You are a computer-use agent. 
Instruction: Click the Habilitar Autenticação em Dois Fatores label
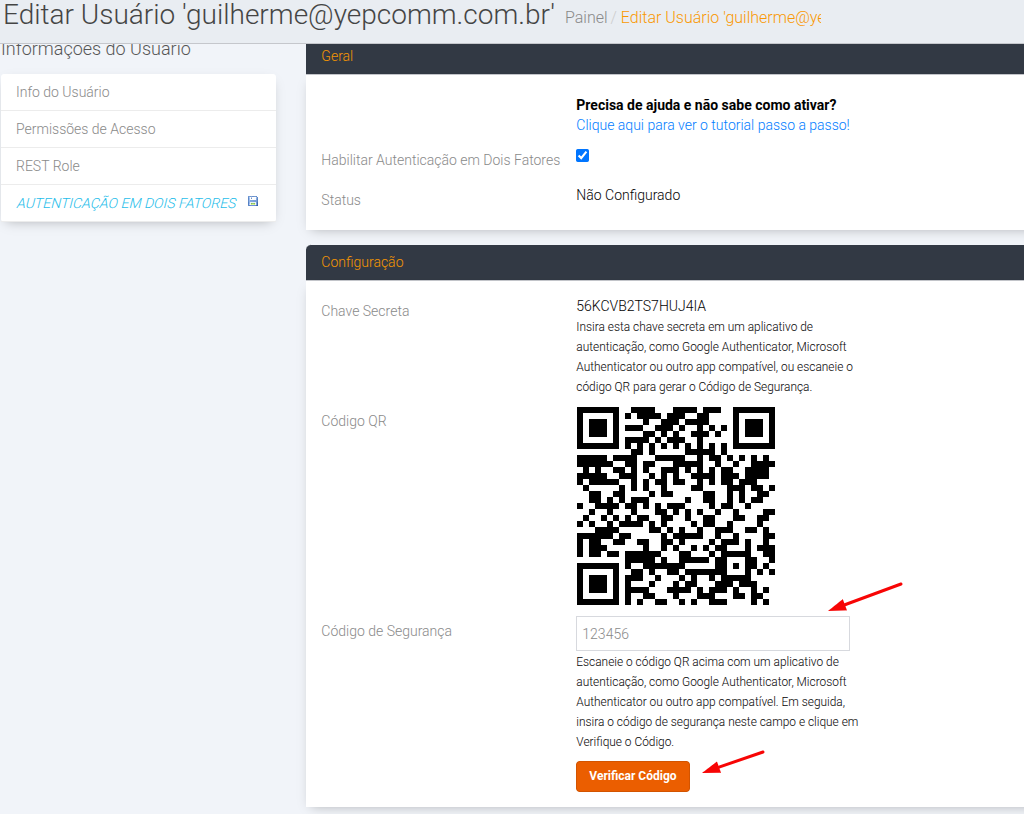click(x=441, y=160)
